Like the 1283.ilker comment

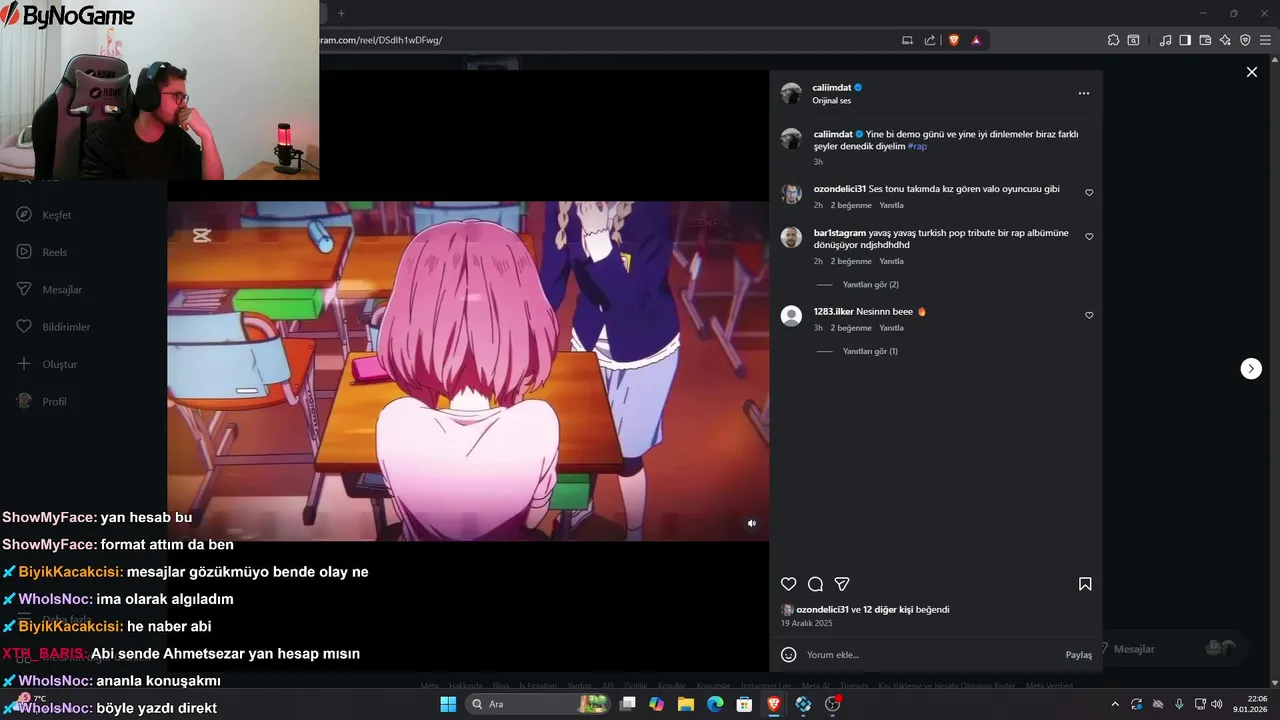coord(1089,315)
